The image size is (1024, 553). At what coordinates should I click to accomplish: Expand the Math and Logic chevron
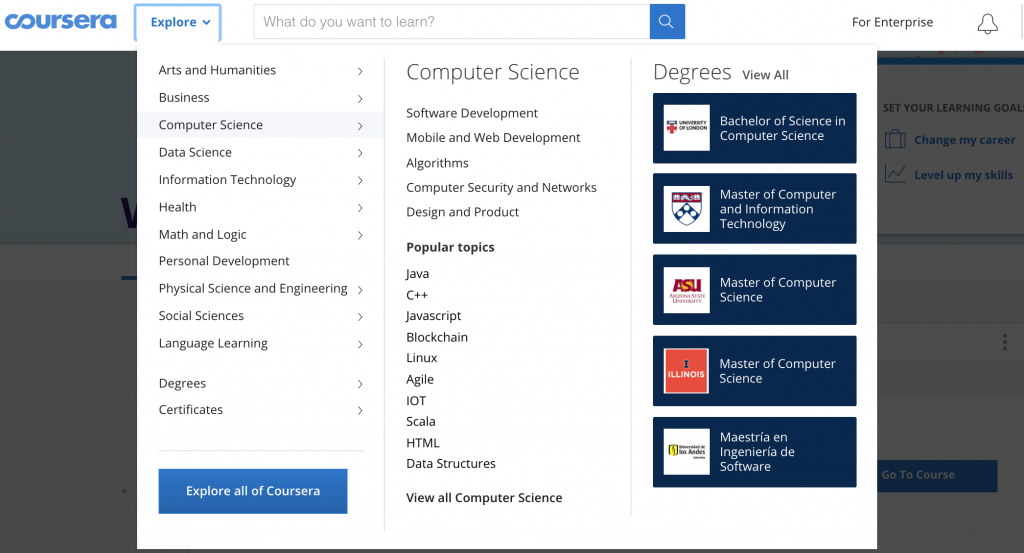(x=360, y=235)
